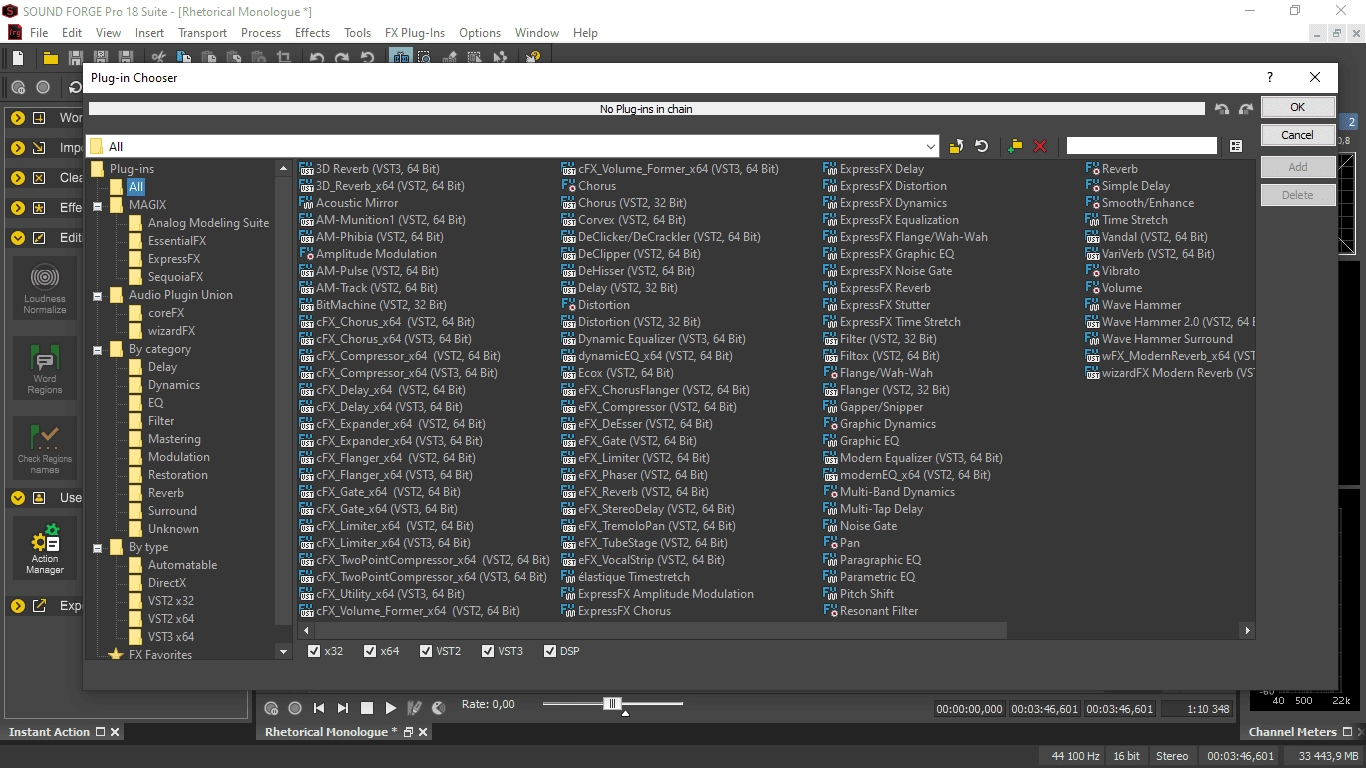This screenshot has width=1366, height=768.
Task: Switch to the Rhetorical Monologue tab
Action: tap(331, 732)
